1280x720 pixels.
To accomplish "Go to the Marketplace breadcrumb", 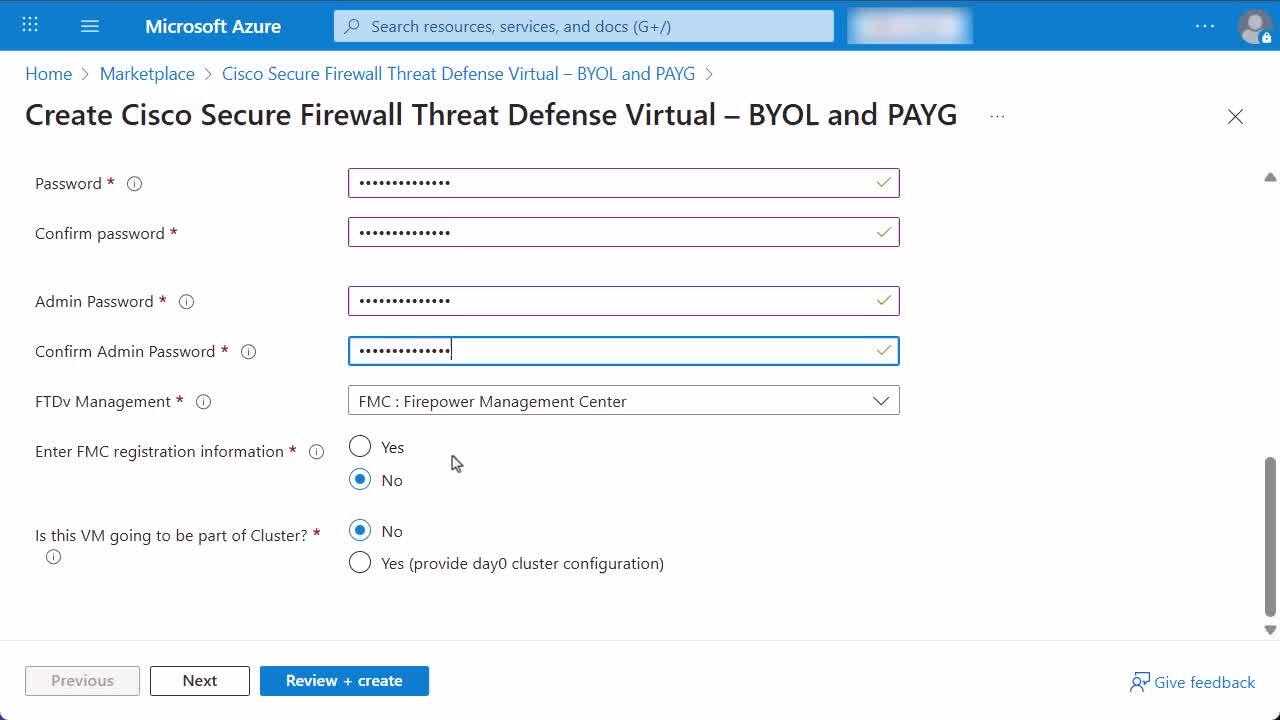I will [x=147, y=74].
